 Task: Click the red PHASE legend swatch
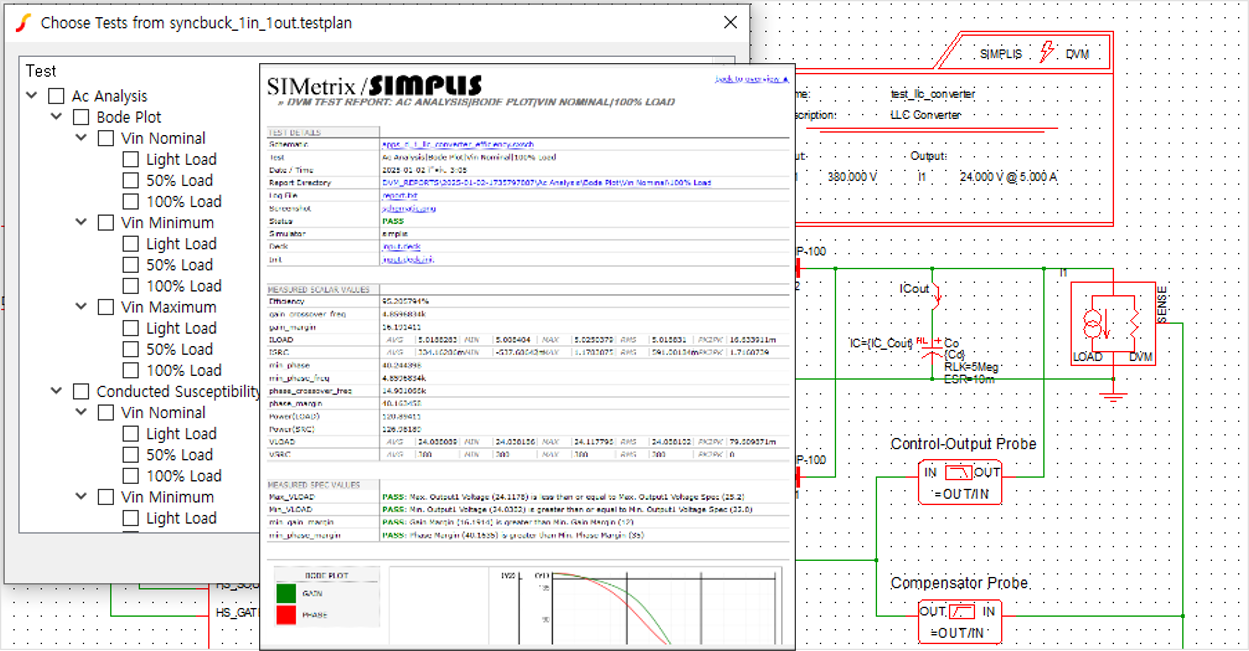285,615
